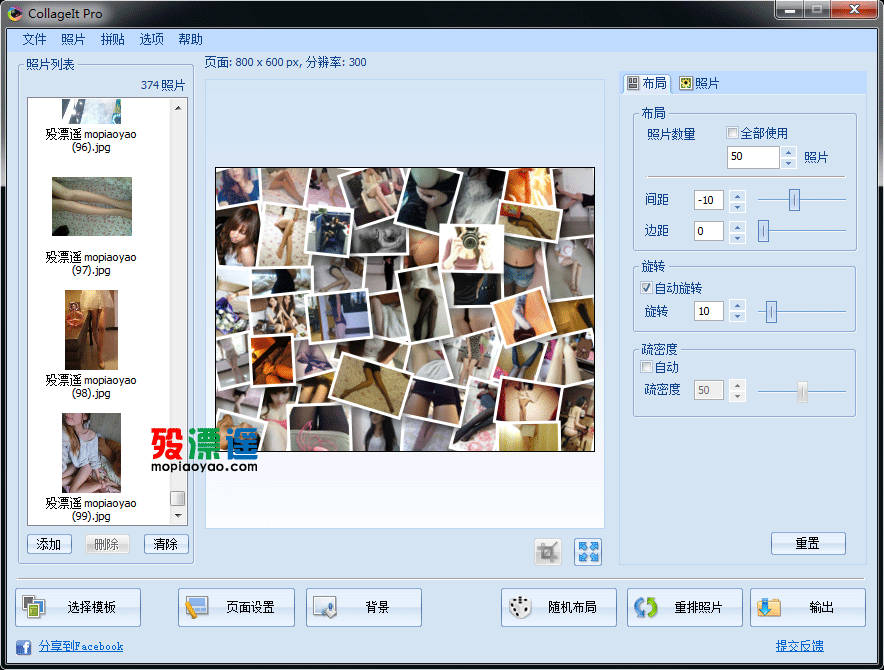Click the 清除 button

point(165,544)
